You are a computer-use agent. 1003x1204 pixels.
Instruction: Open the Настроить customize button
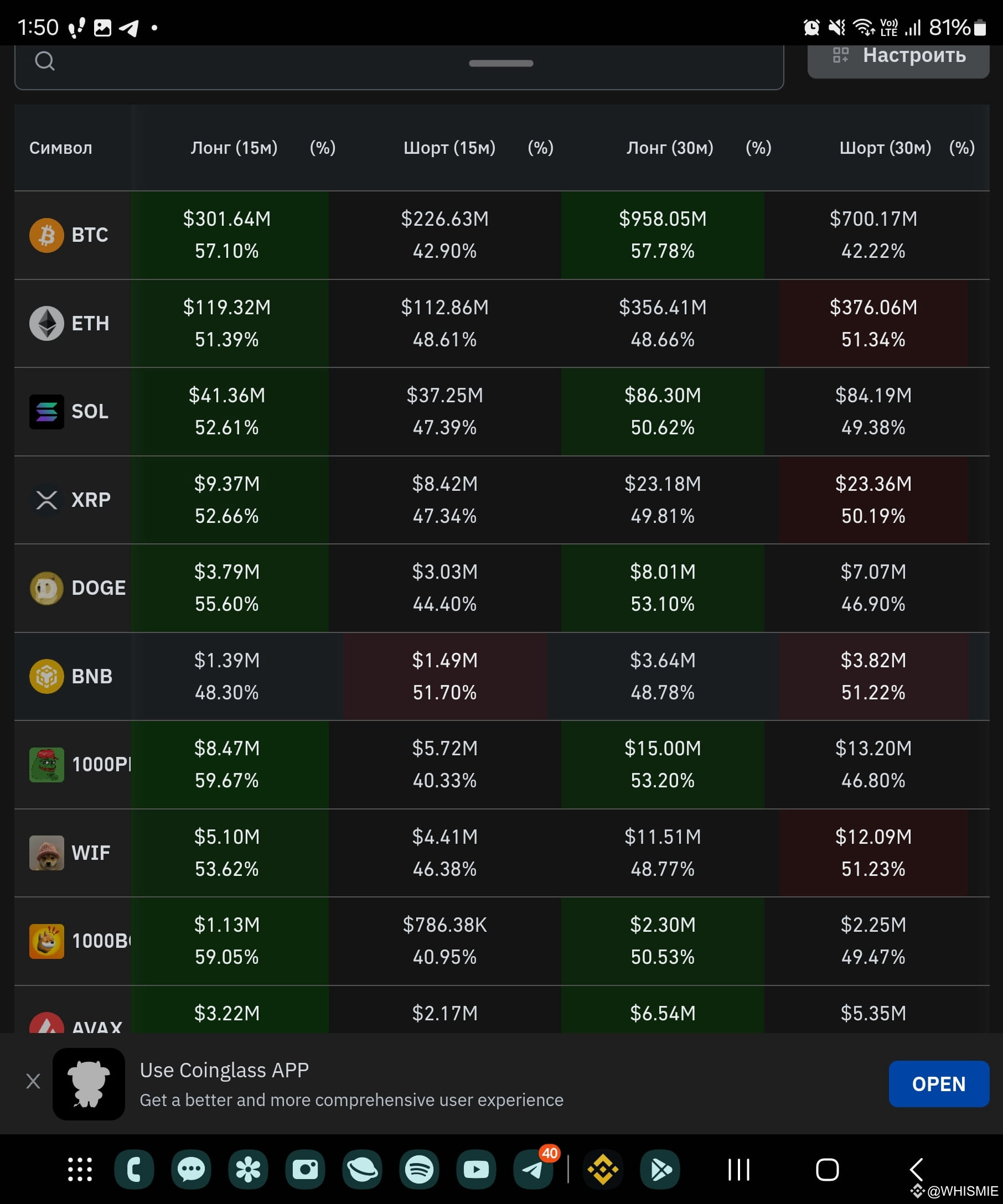[x=898, y=60]
